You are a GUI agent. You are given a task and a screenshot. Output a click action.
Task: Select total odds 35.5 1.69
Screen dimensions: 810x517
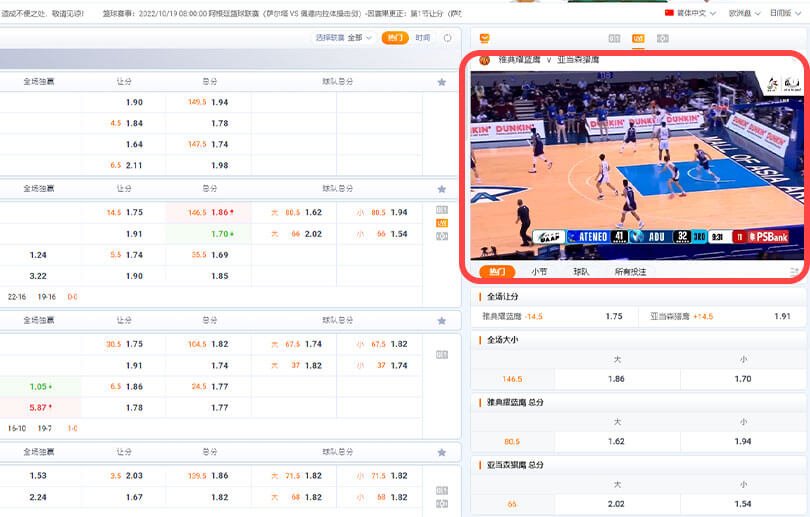pyautogui.click(x=208, y=255)
